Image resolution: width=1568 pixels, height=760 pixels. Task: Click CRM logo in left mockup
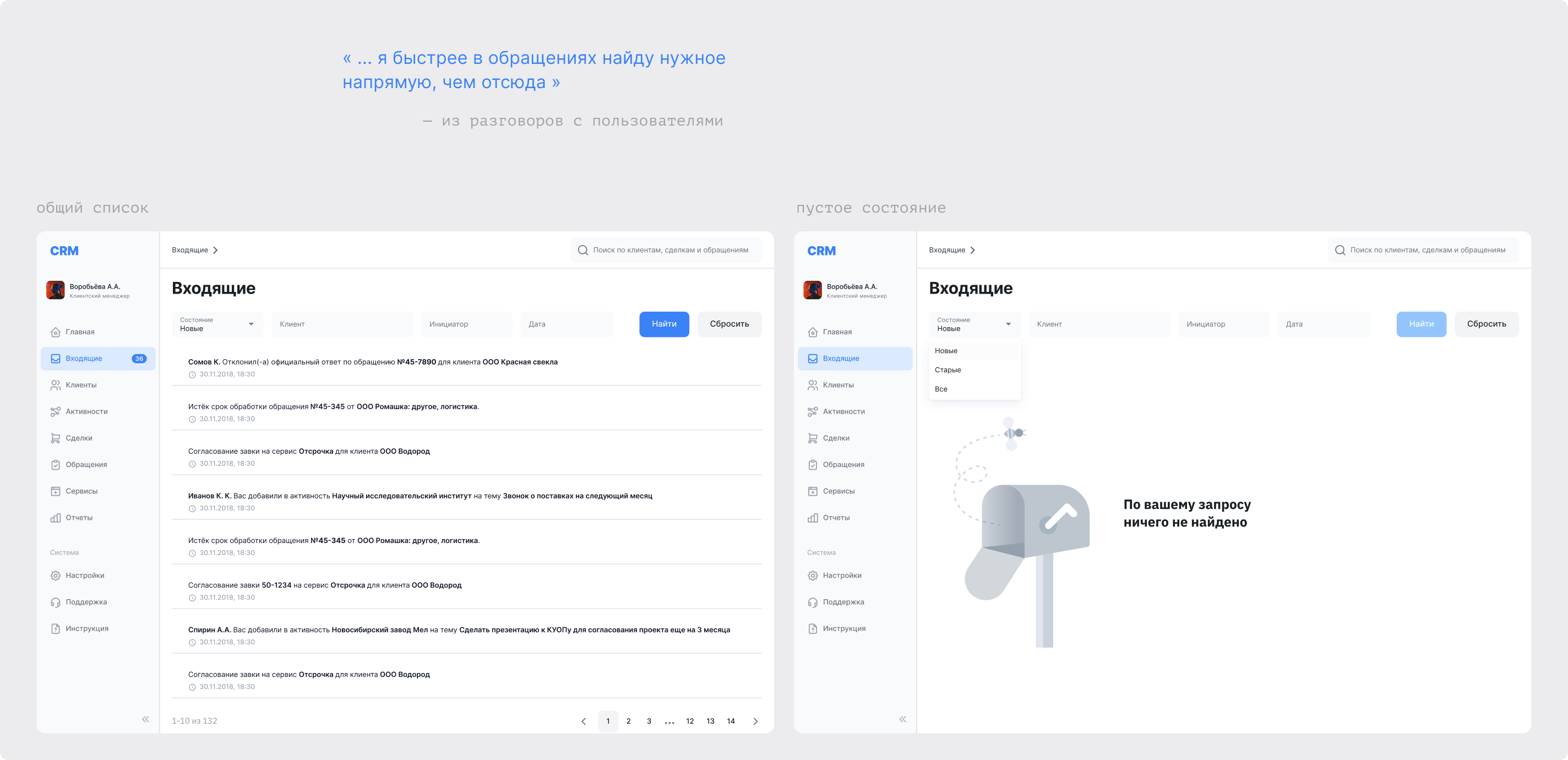(64, 251)
